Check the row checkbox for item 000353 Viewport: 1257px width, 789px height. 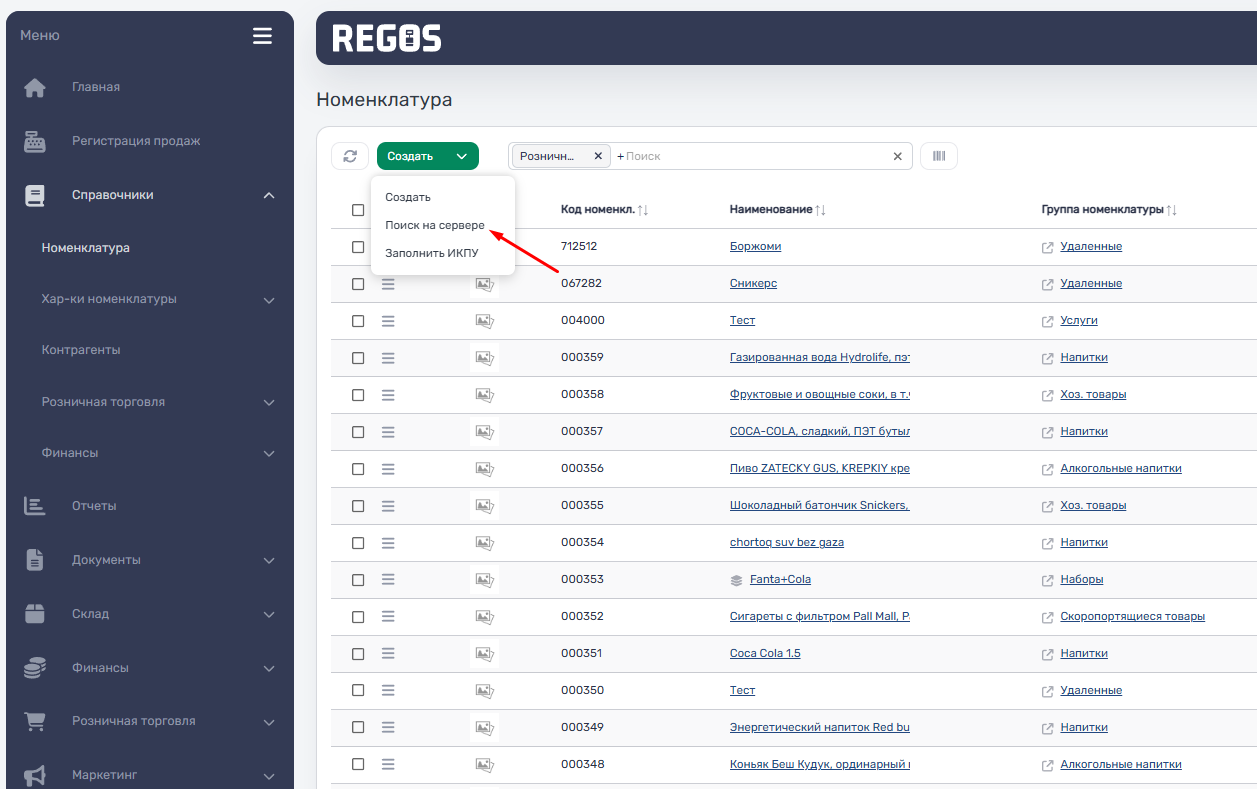(x=358, y=580)
